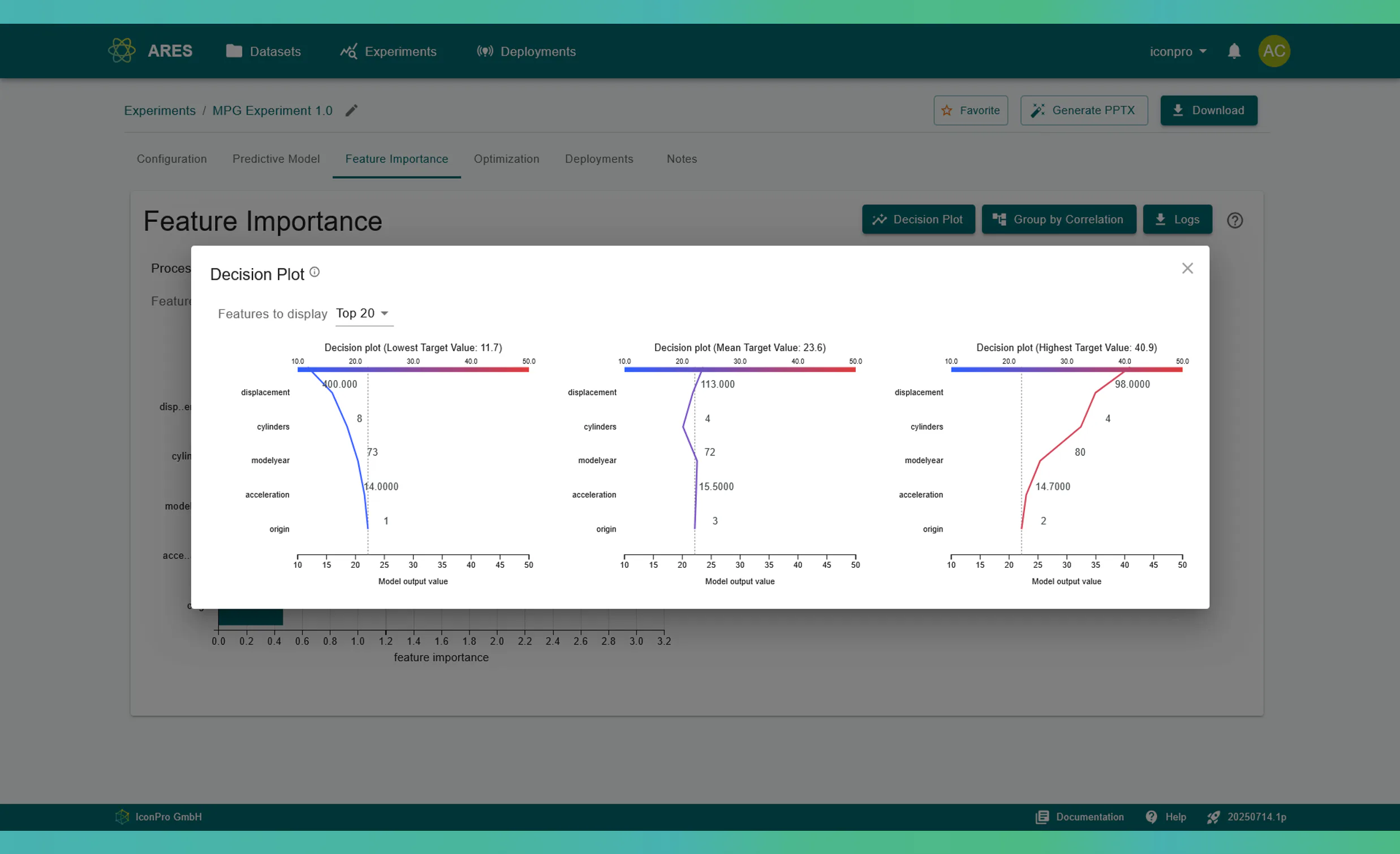Image resolution: width=1400 pixels, height=854 pixels.
Task: Click Generate PPTX button
Action: click(x=1084, y=110)
